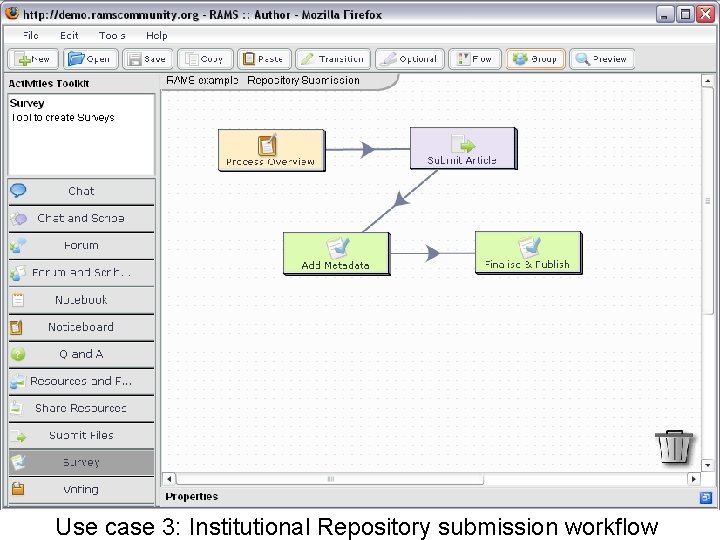This screenshot has height=540, width=720.
Task: Click the Voting box icon
Action: coord(18,489)
